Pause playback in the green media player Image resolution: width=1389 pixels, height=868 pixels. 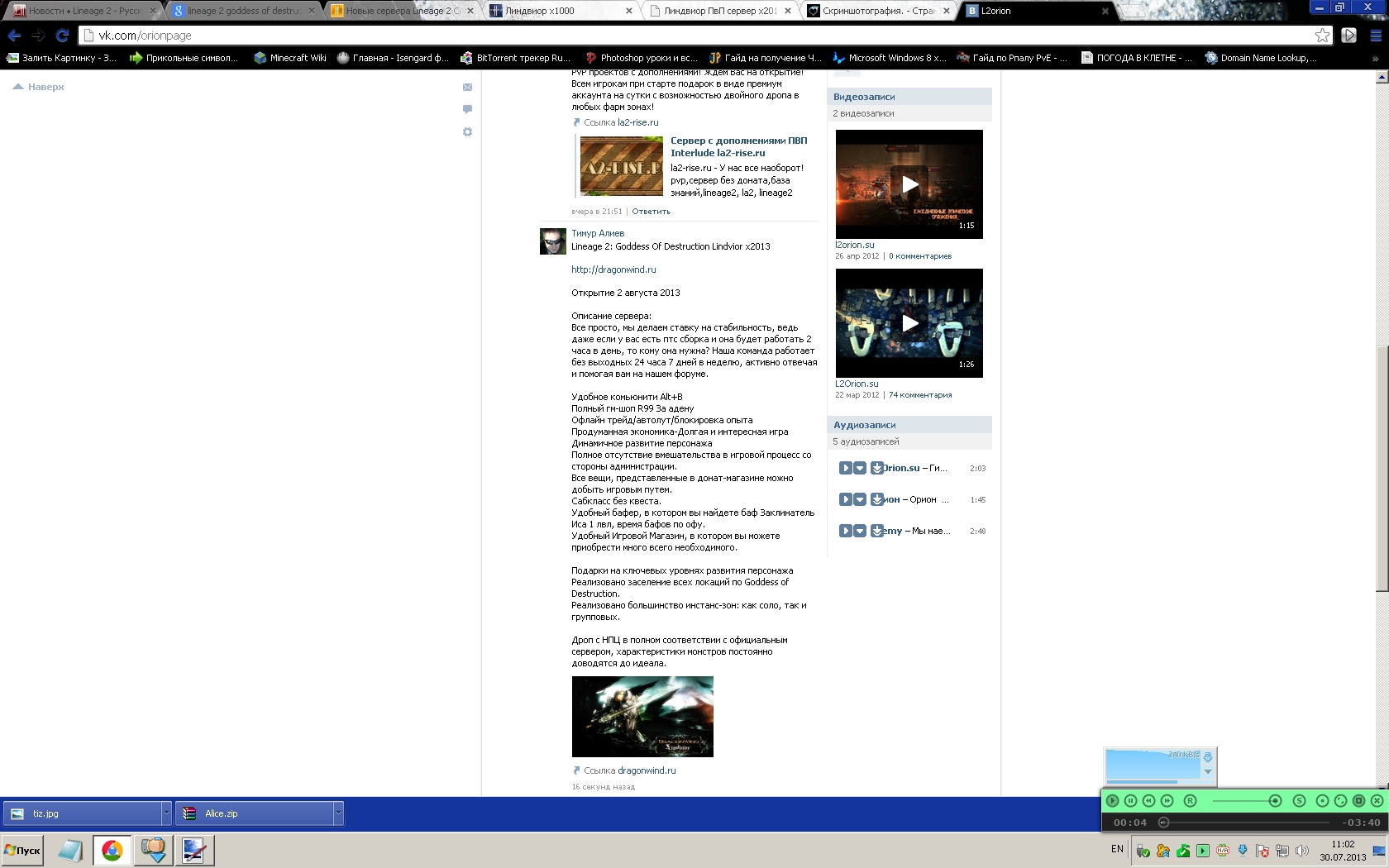click(x=1130, y=800)
